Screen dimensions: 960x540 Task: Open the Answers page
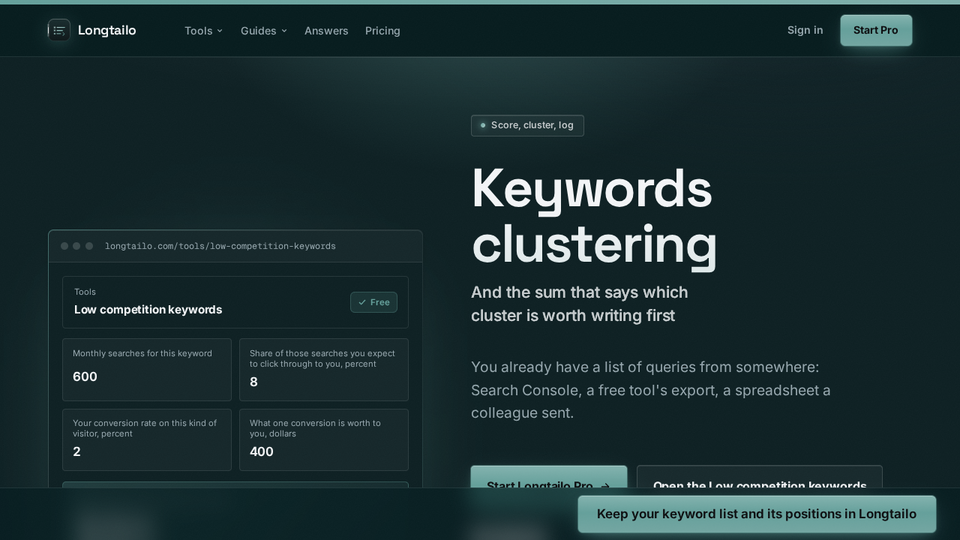(x=326, y=31)
